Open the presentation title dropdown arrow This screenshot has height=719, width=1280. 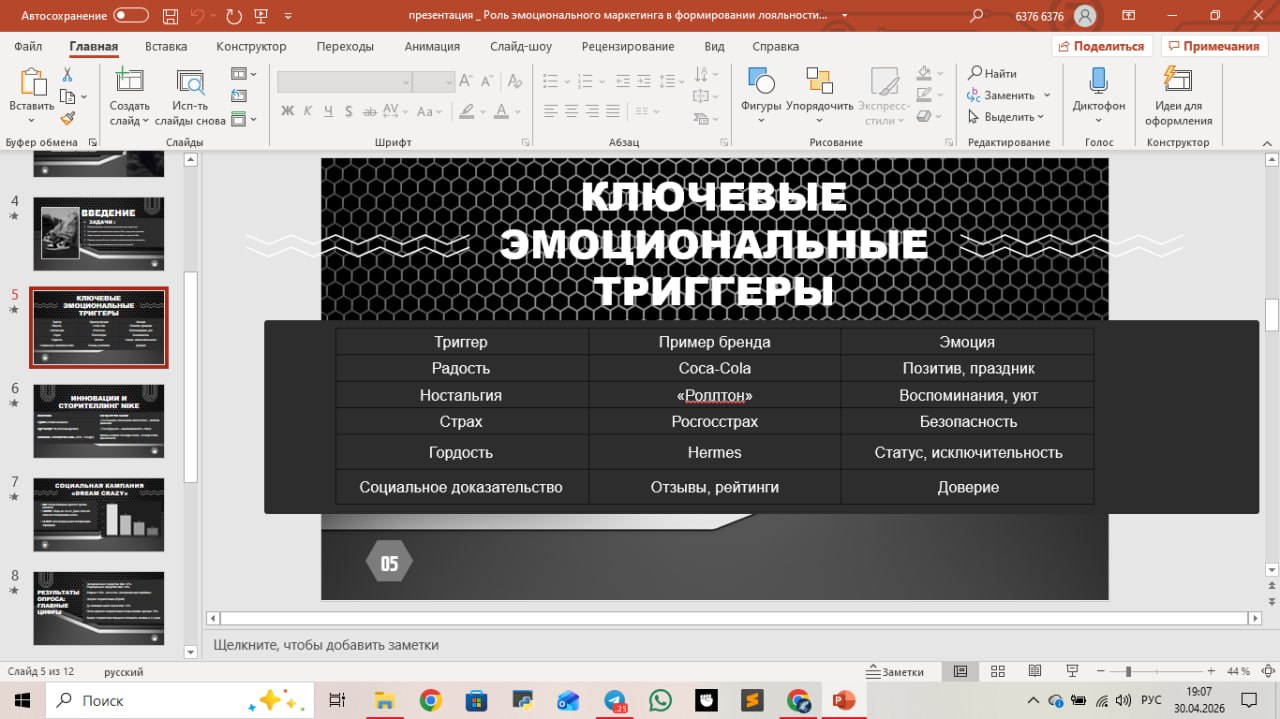pos(845,16)
